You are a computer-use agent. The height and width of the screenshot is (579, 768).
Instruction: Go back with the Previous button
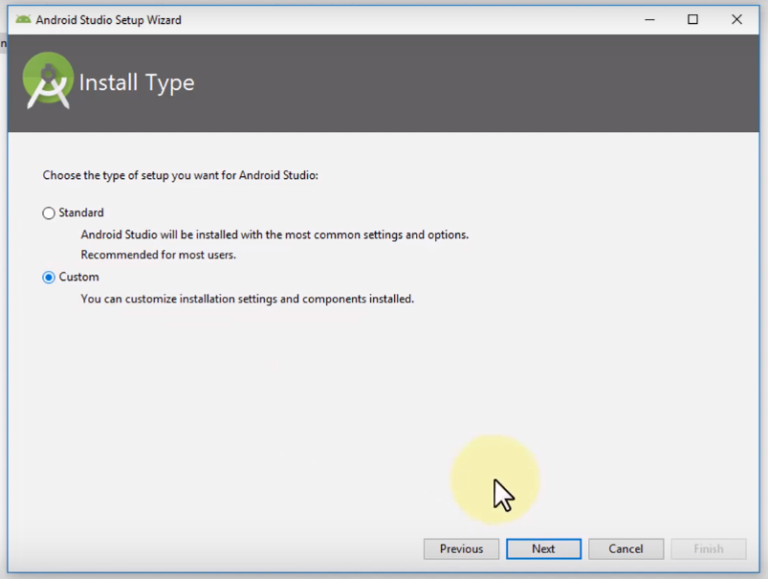[x=461, y=549]
